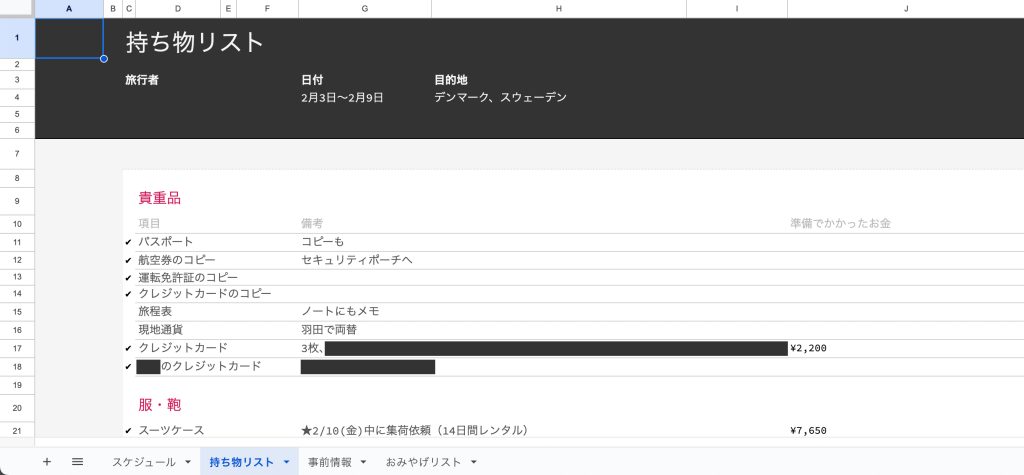Click the セキュリティポーチへ note cell
The height and width of the screenshot is (475, 1024).
357,260
